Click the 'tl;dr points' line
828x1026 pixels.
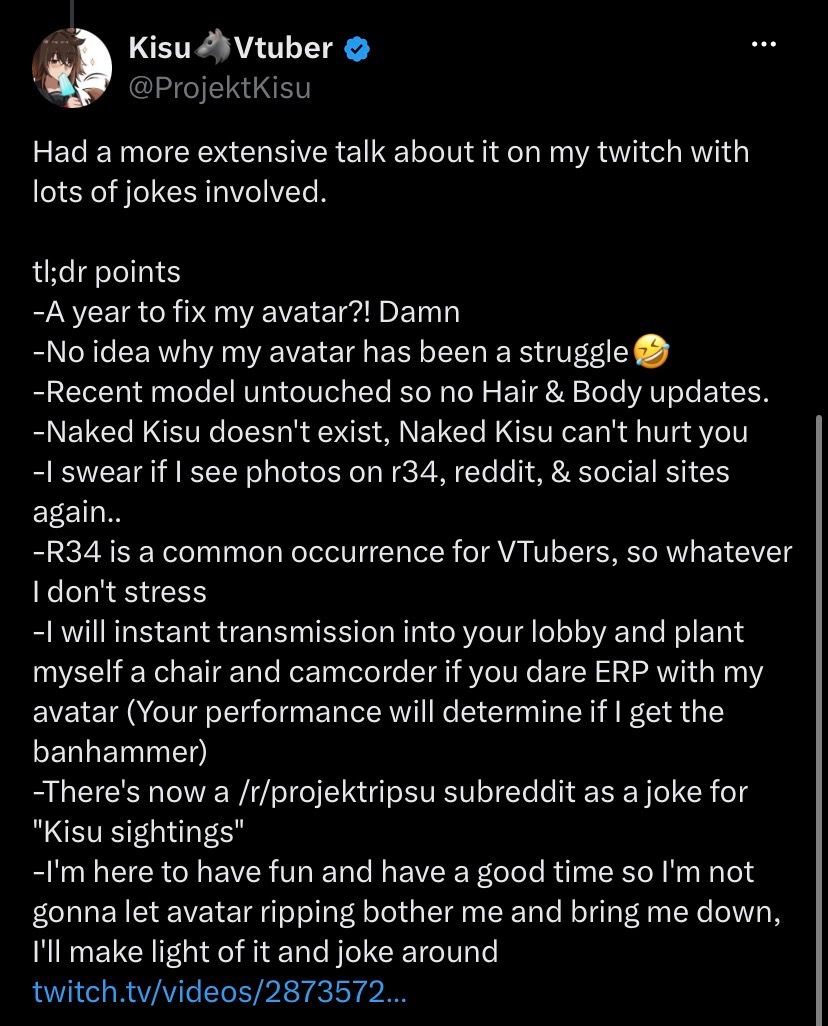coord(107,272)
